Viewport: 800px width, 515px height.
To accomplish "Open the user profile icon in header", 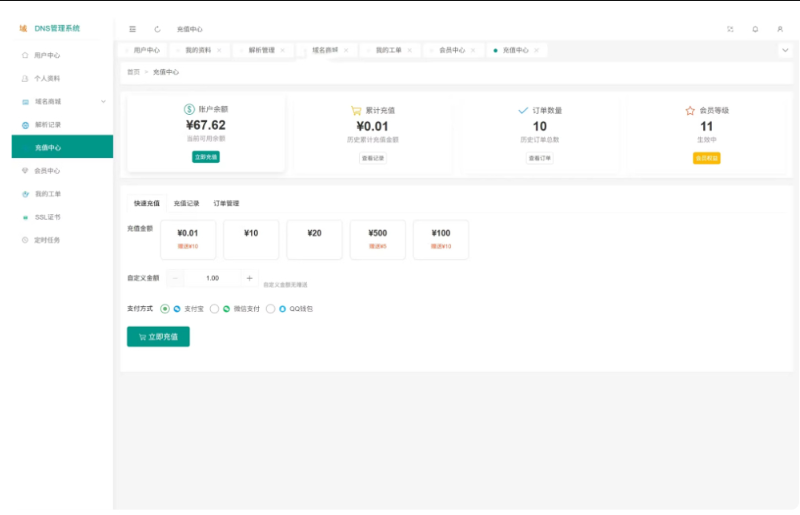I will (x=780, y=29).
